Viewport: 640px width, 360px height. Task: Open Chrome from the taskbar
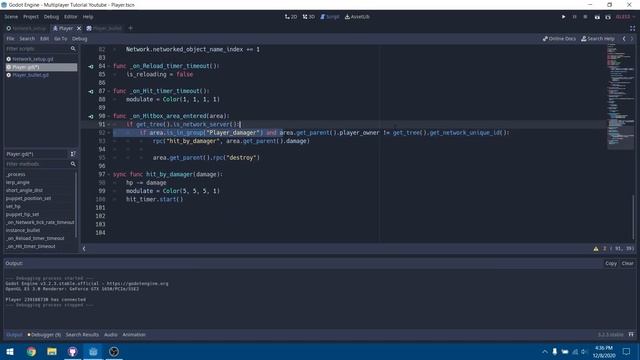[x=31, y=351]
